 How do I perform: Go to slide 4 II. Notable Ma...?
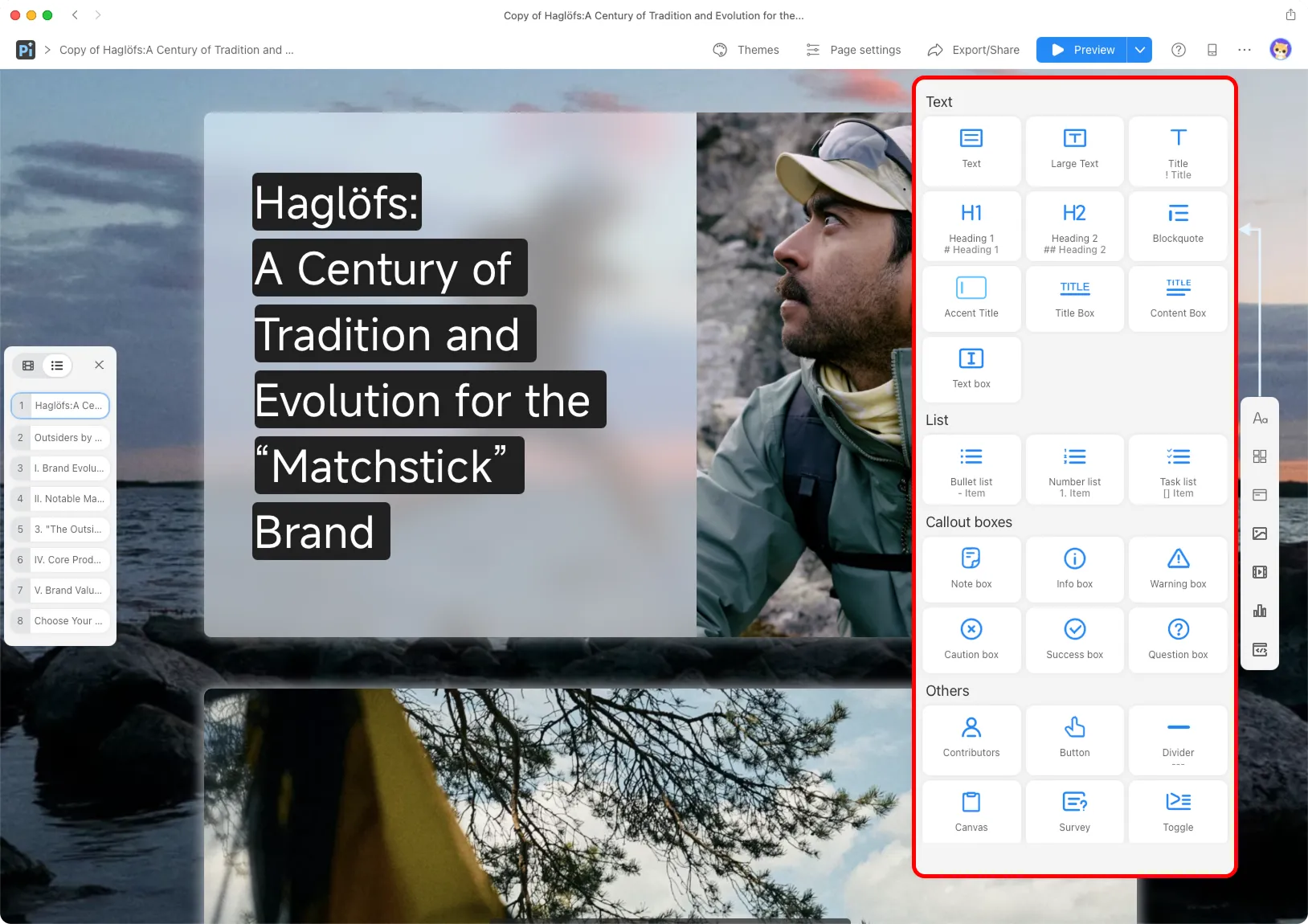point(60,499)
